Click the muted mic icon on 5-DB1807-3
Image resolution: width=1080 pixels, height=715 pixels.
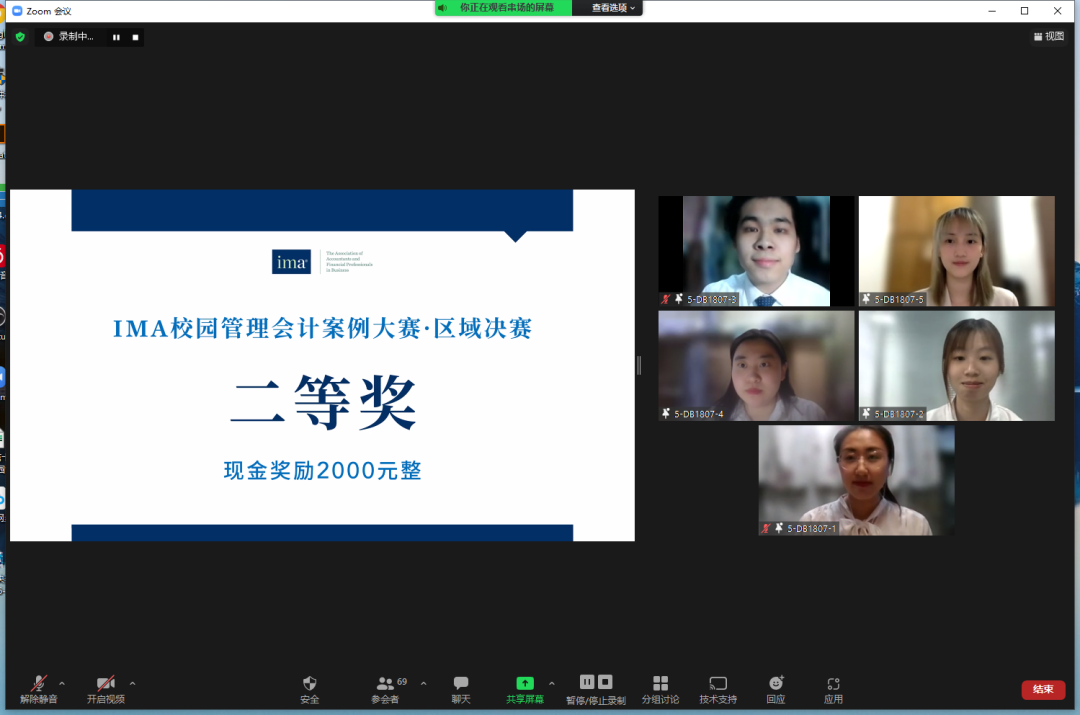click(665, 299)
